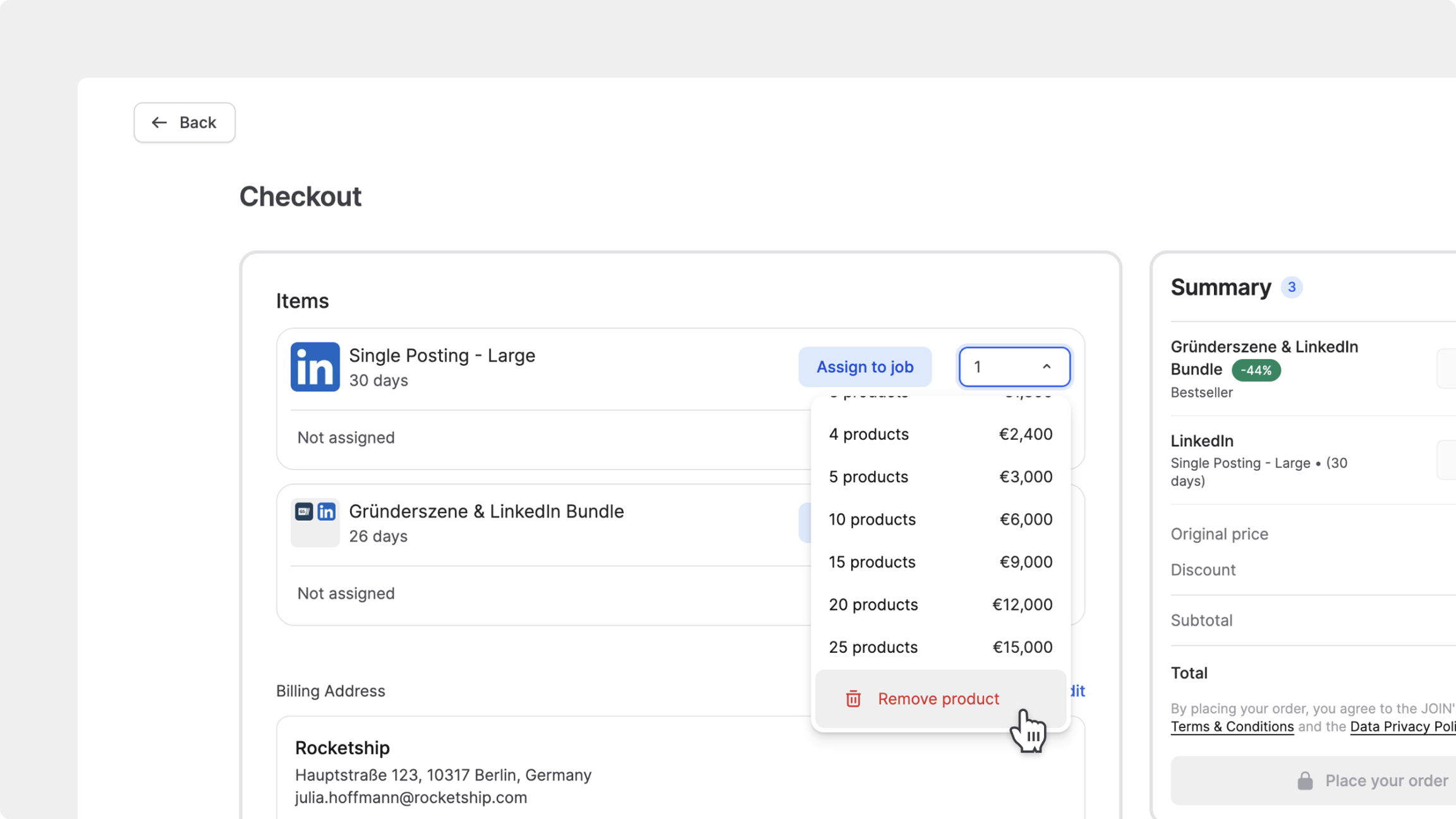Select 5 products for €3,000
1456x819 pixels.
tap(940, 477)
